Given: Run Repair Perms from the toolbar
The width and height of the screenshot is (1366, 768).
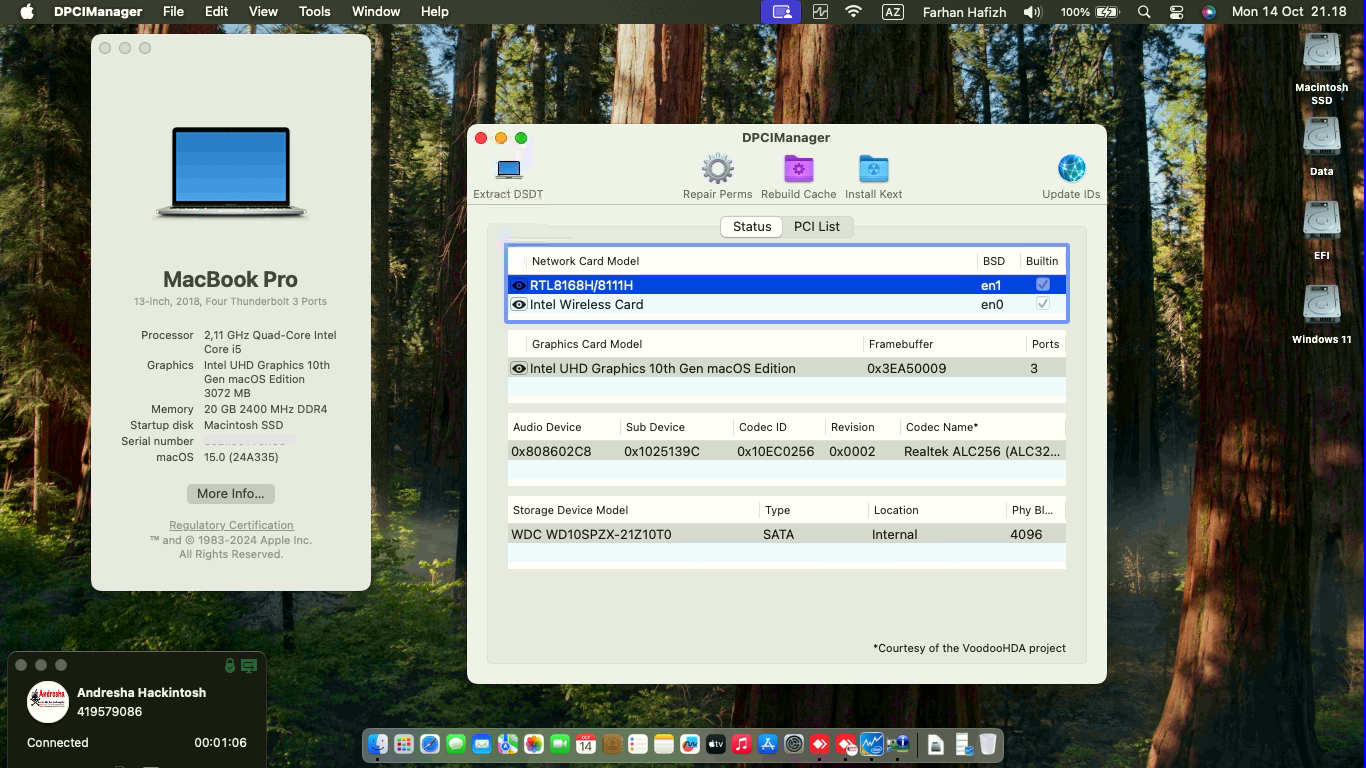Looking at the screenshot, I should tap(717, 169).
